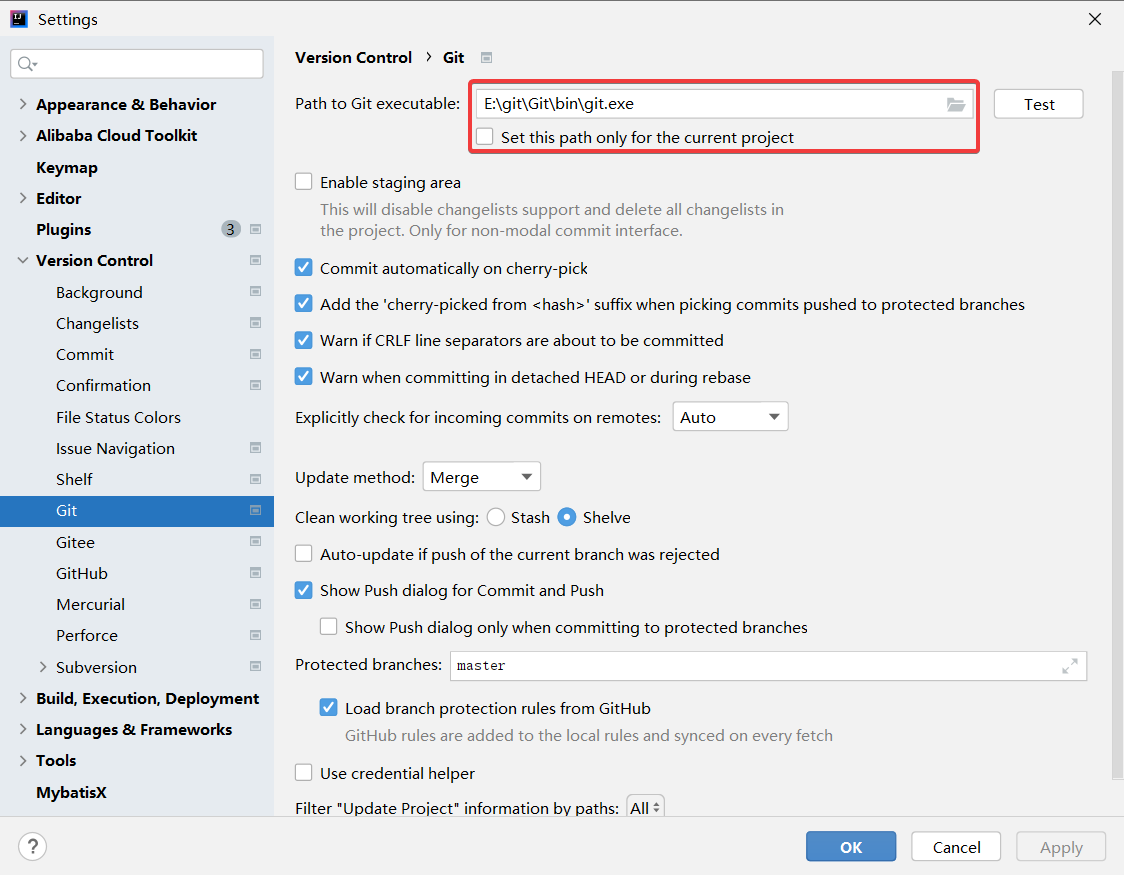Expand the Tools section
Viewport: 1124px width, 875px height.
(23, 760)
